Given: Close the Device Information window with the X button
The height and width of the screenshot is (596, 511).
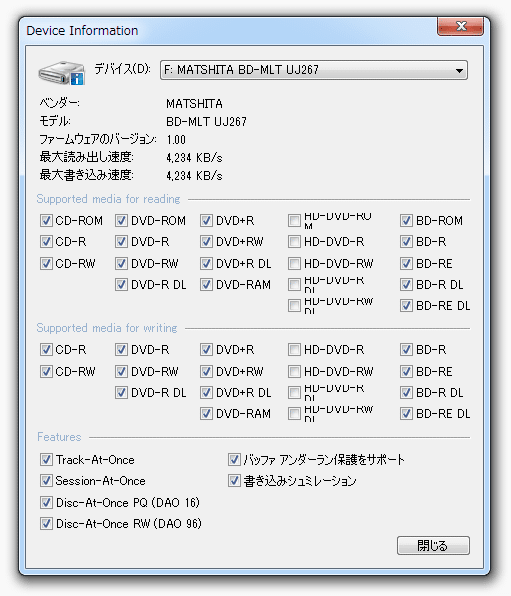Looking at the screenshot, I should 460,26.
